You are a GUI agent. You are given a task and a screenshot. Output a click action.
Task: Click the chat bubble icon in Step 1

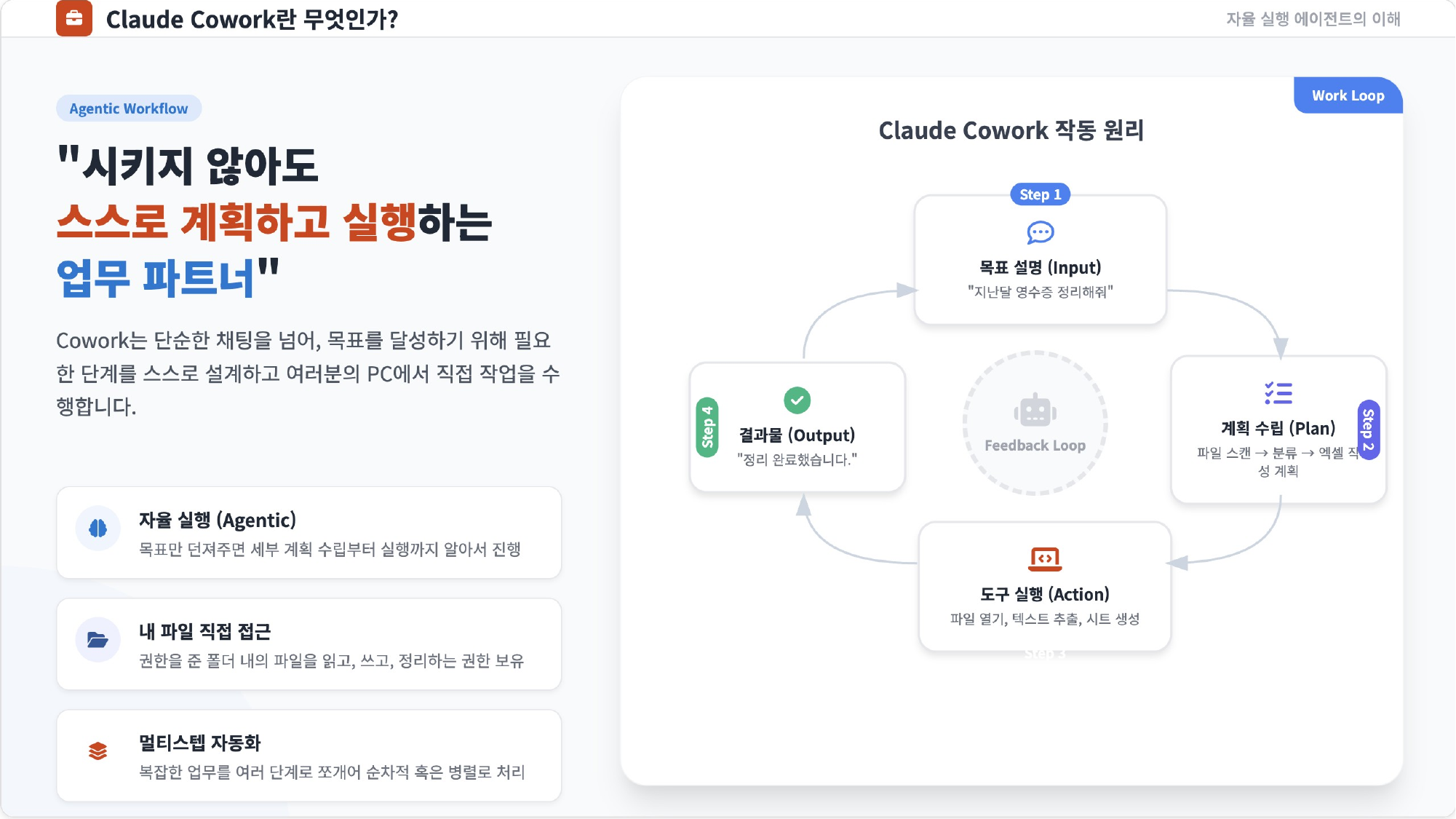tap(1040, 233)
